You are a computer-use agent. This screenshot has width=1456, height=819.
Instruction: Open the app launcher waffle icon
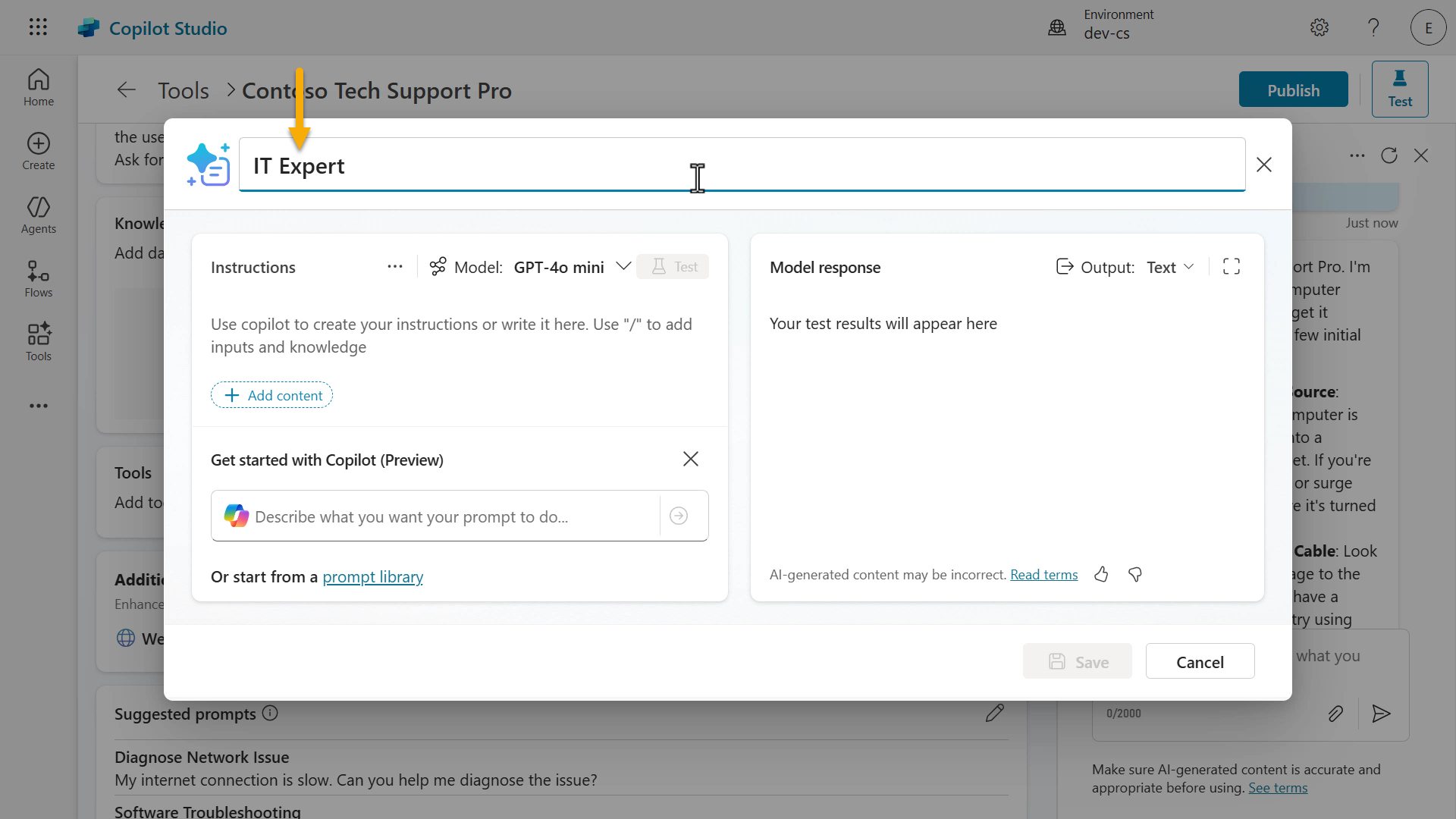coord(38,27)
